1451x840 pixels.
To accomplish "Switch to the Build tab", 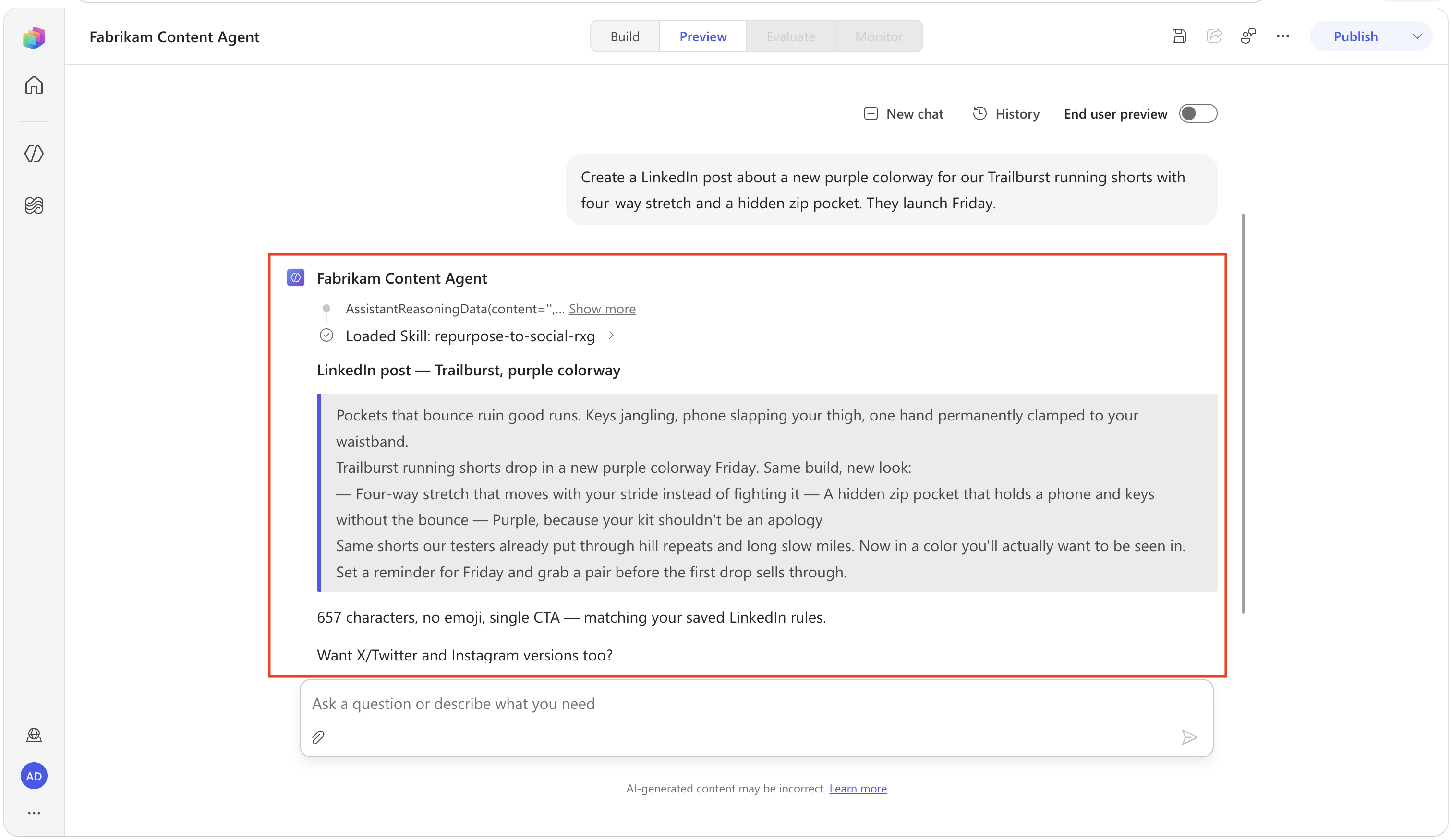I will tap(625, 36).
